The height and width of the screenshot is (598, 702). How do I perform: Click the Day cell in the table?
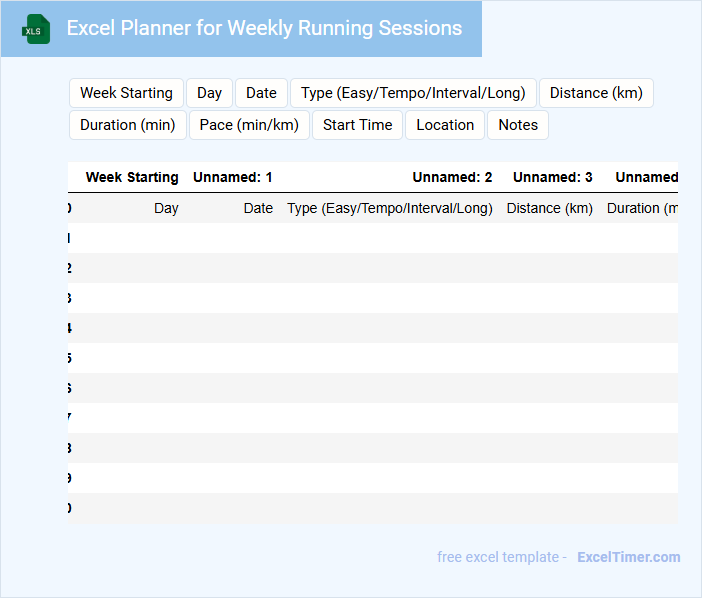click(166, 208)
